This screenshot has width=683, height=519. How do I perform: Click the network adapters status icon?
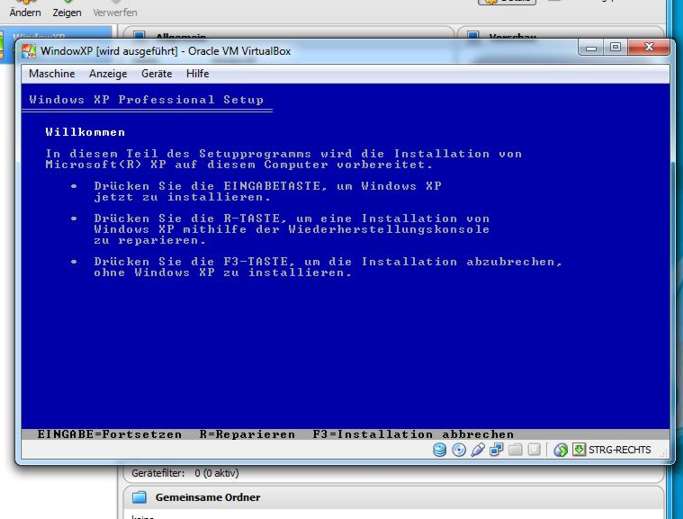tap(496, 449)
